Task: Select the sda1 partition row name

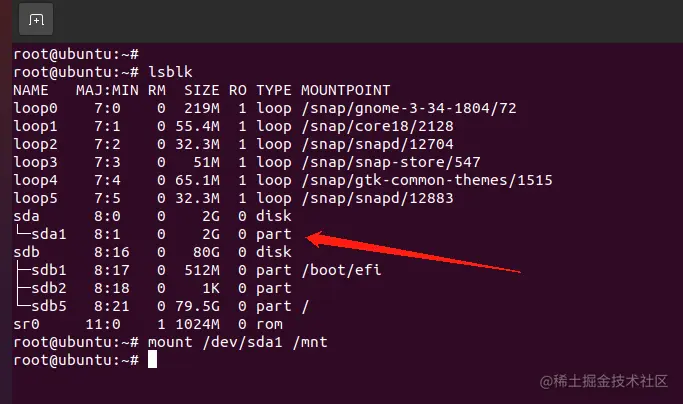Action: click(48, 234)
